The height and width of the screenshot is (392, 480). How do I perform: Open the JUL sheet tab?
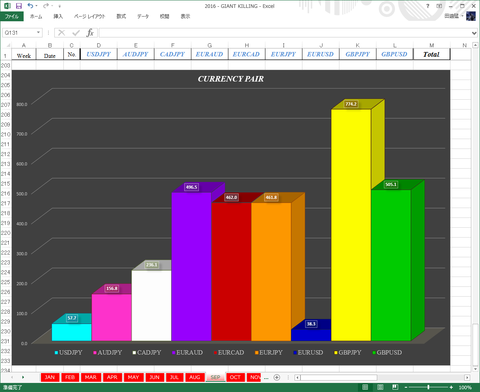174,377
